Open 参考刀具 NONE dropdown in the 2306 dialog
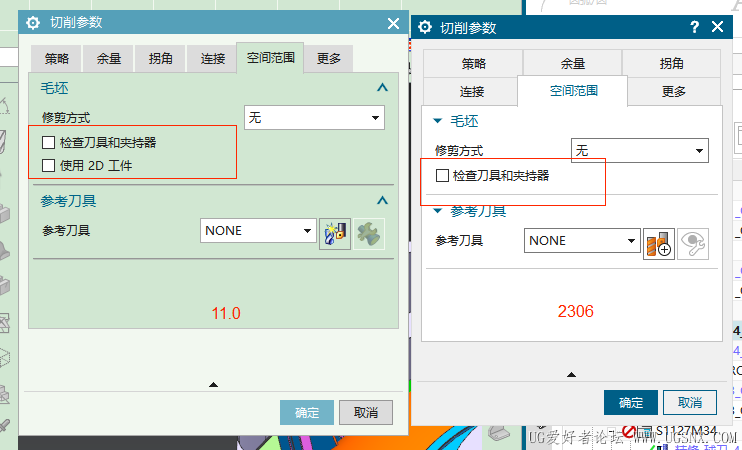 582,240
